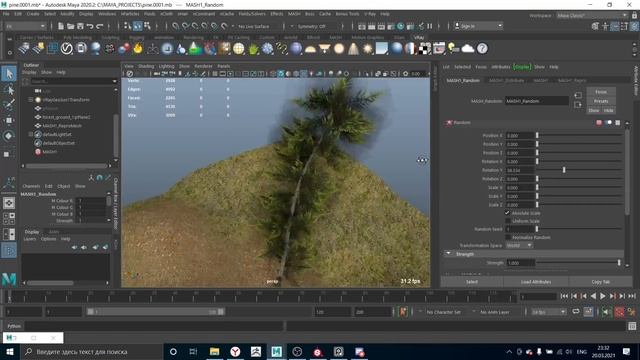Click the Presets button

[x=601, y=101]
